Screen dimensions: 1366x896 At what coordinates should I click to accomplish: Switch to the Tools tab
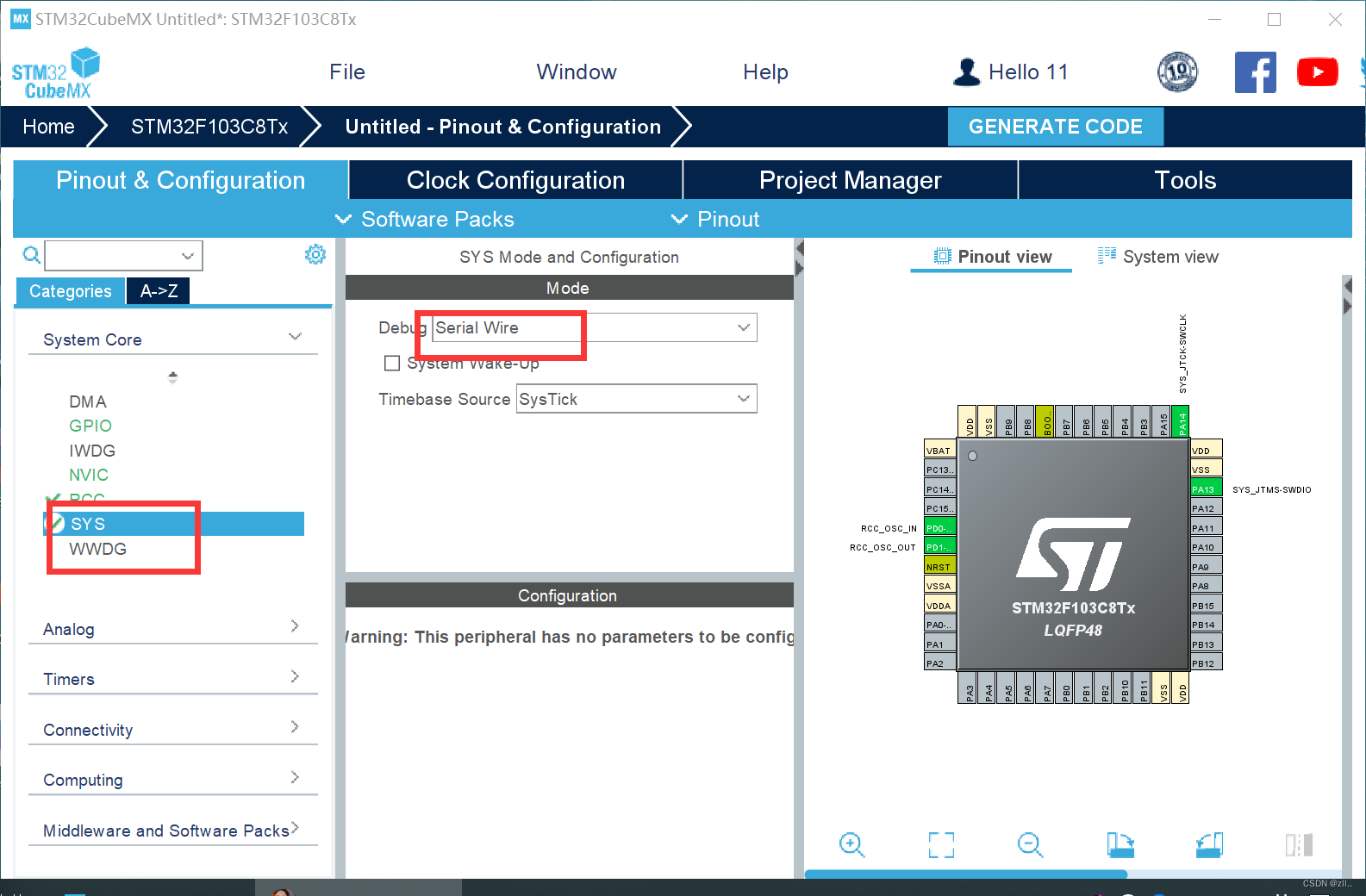click(x=1185, y=180)
